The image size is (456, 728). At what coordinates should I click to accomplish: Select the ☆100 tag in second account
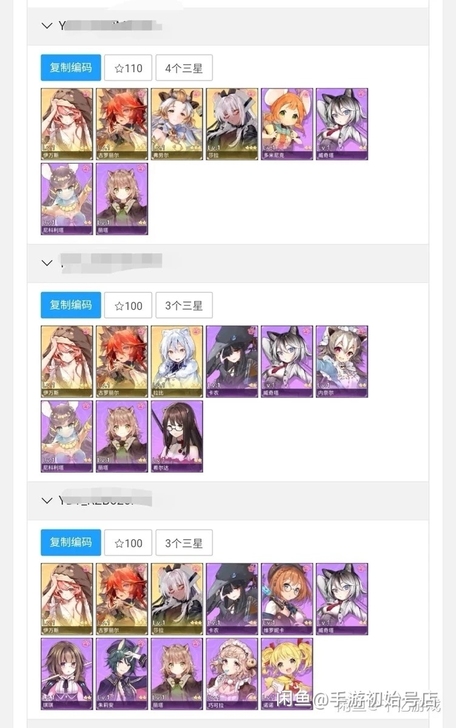tap(128, 305)
